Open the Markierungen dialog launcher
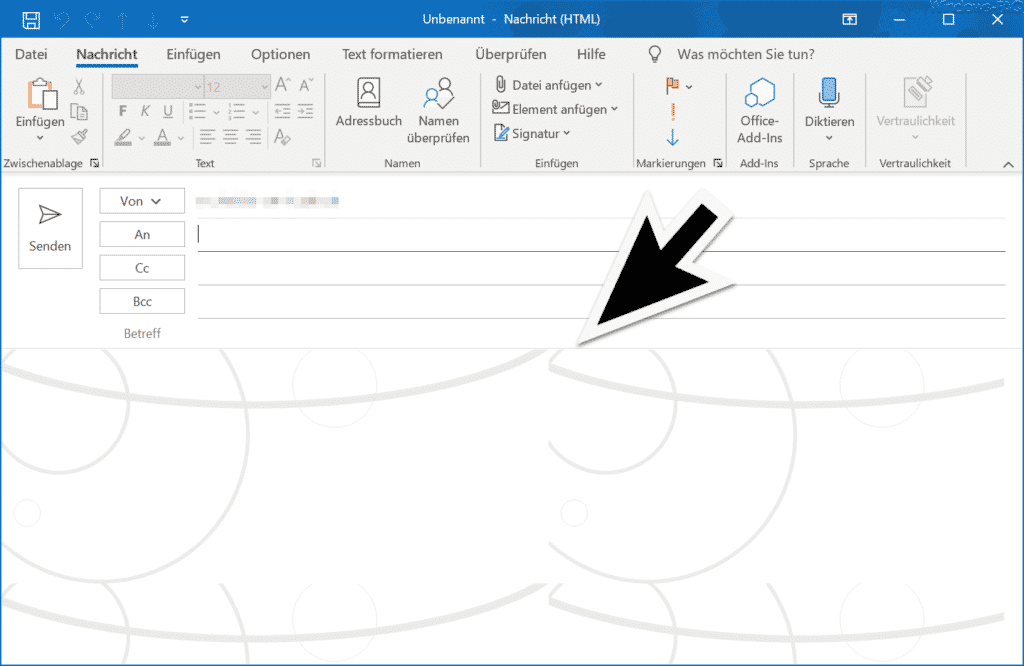 (x=718, y=163)
